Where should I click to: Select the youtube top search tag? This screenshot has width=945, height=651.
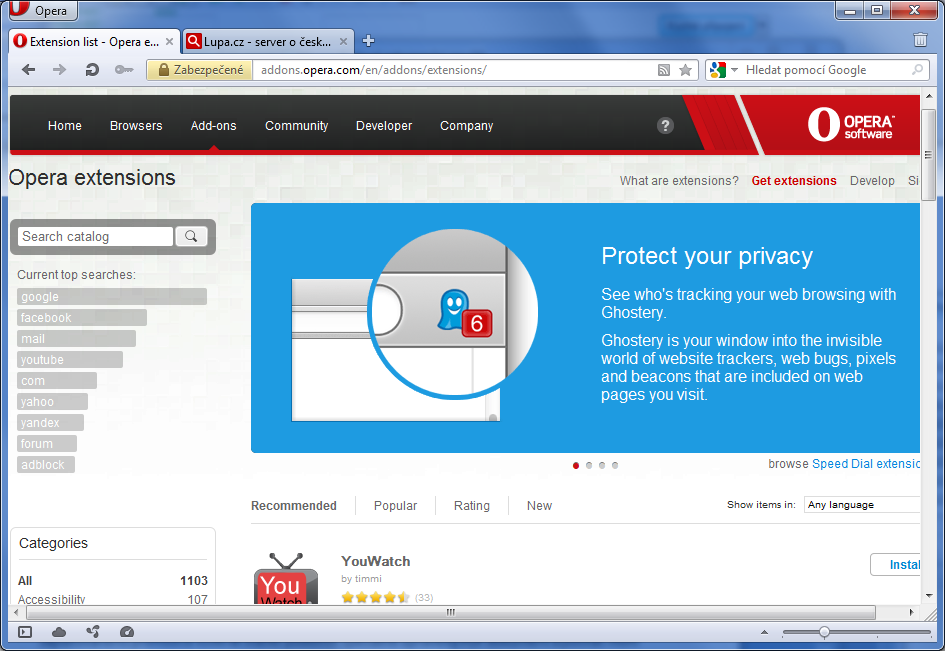tap(69, 360)
